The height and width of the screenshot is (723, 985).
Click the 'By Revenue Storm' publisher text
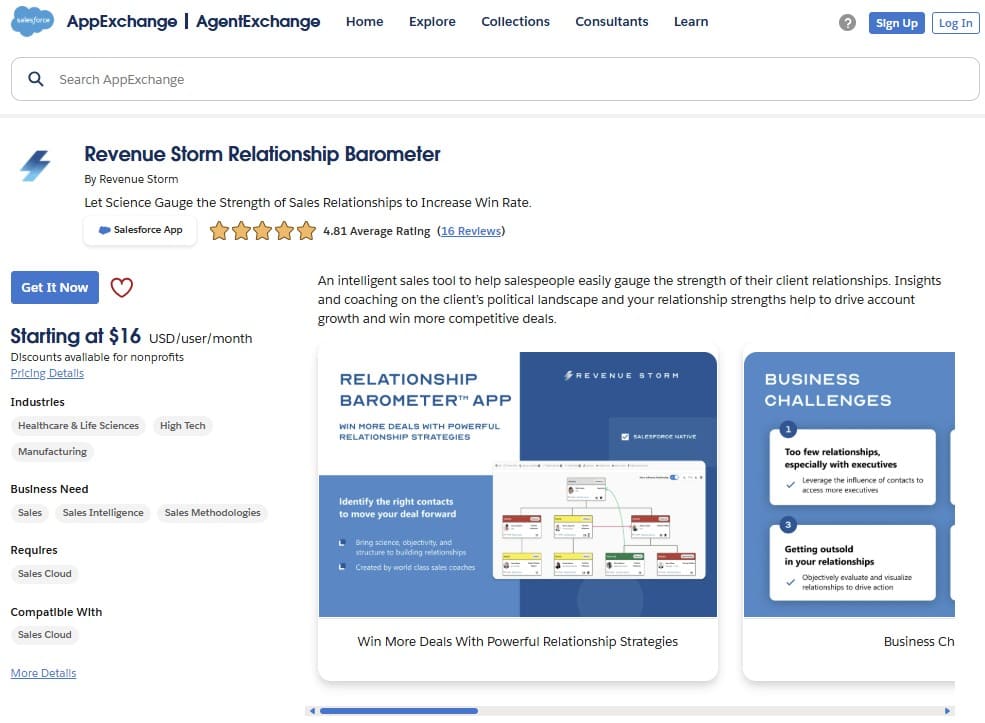point(131,179)
